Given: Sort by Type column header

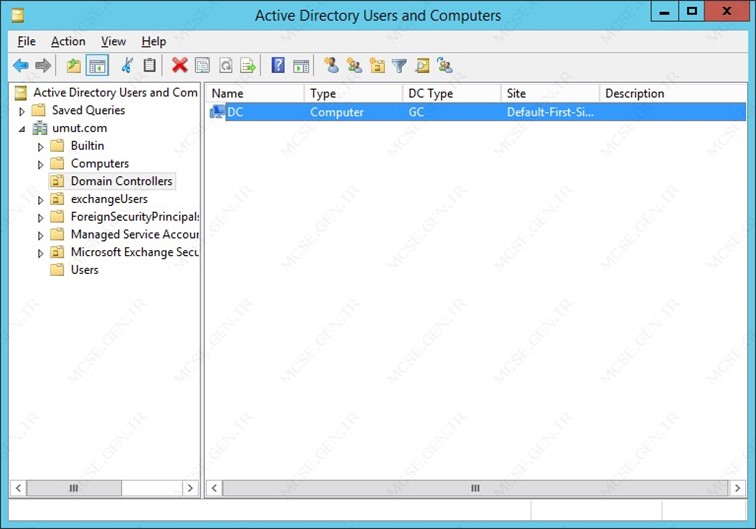Looking at the screenshot, I should (x=353, y=94).
